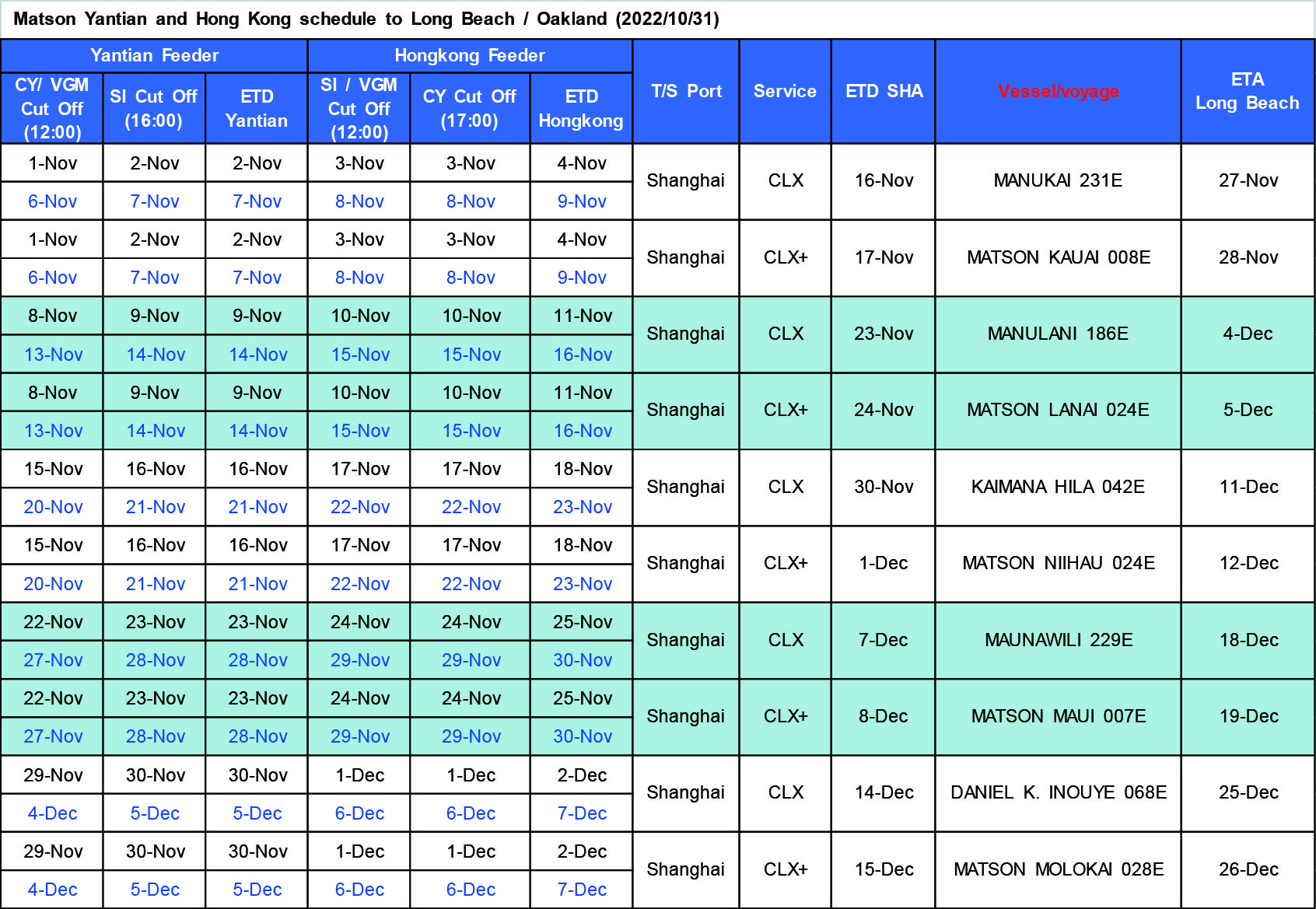Image resolution: width=1316 pixels, height=909 pixels.
Task: Click the vessel MATSON NIIHAU 024E
Action: pyautogui.click(x=1058, y=564)
